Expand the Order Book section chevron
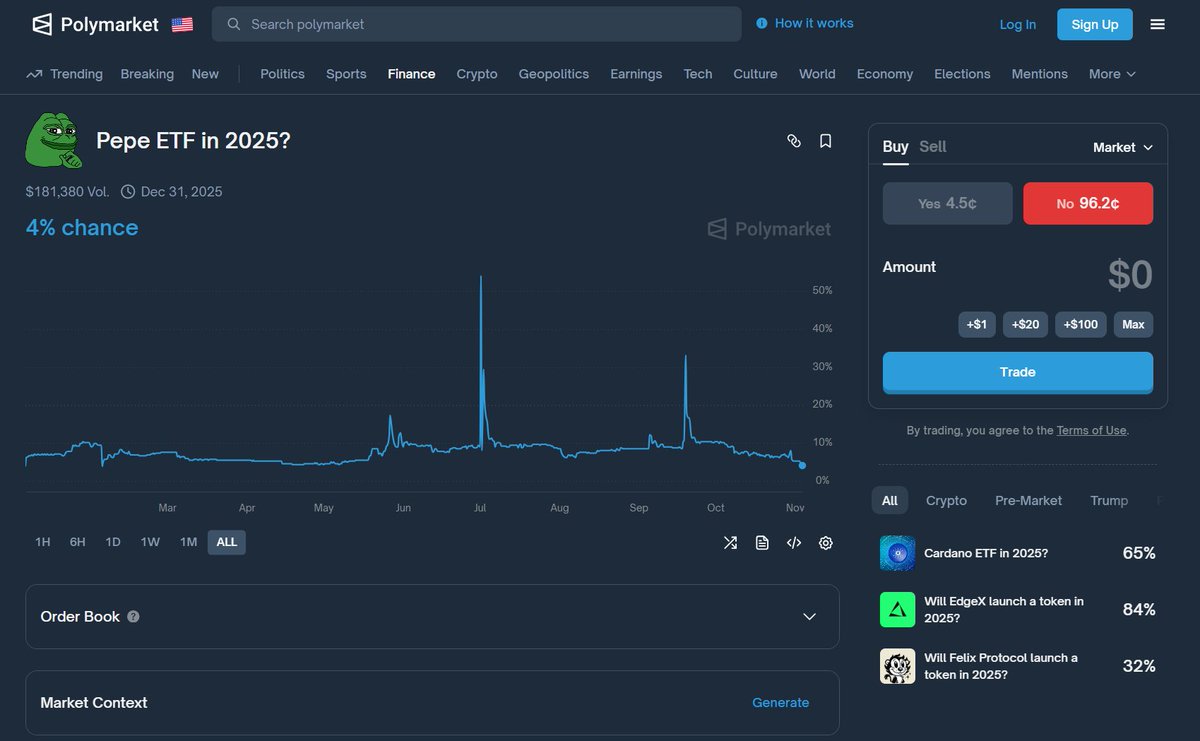This screenshot has width=1200, height=741. point(809,617)
